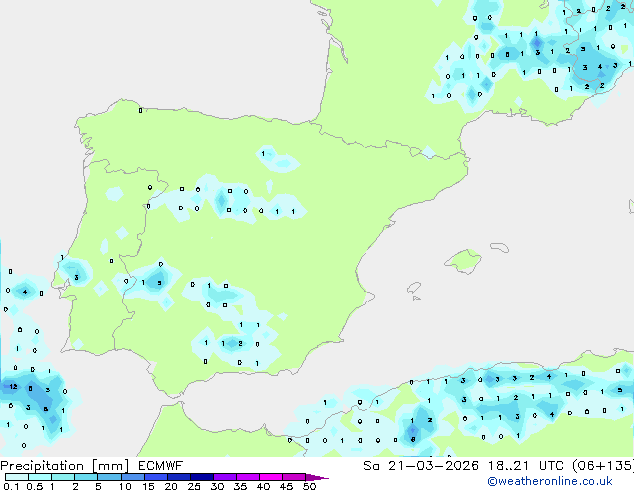Select the 0.5–1 mm legend color swatch
The width and height of the screenshot is (634, 490).
point(40,477)
